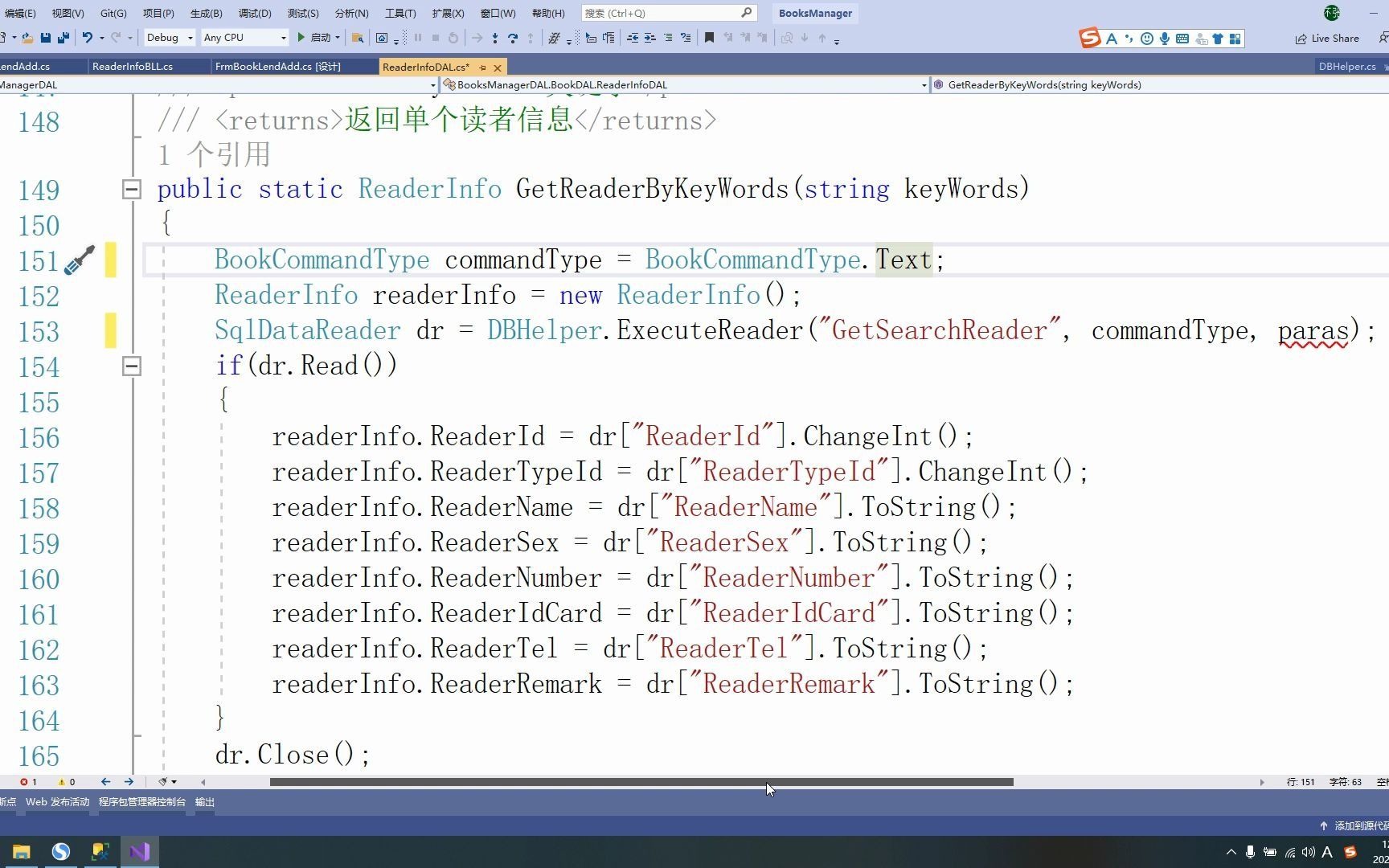Open the undo history dropdown arrow

[101, 38]
